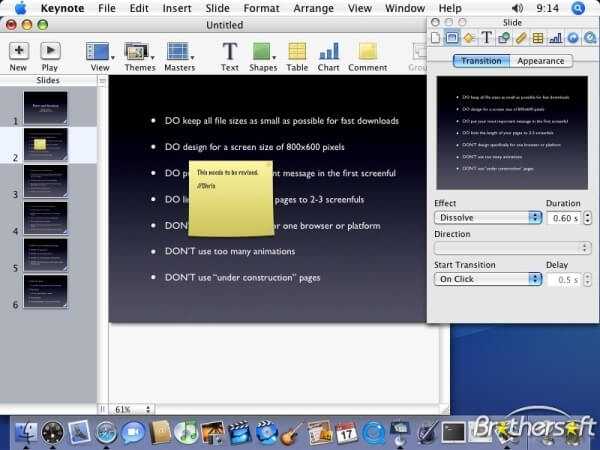Launch iTunes from the Dock
The image size is (600, 450).
pos(186,433)
